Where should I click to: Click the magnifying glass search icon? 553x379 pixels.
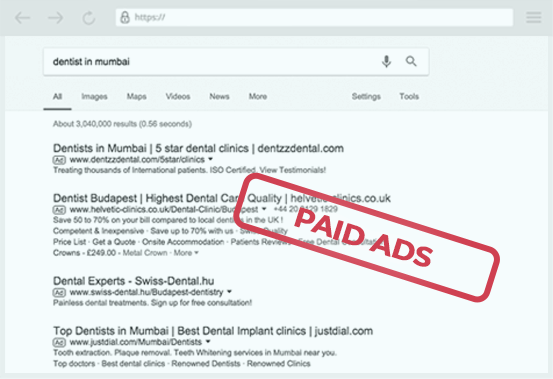tap(411, 61)
